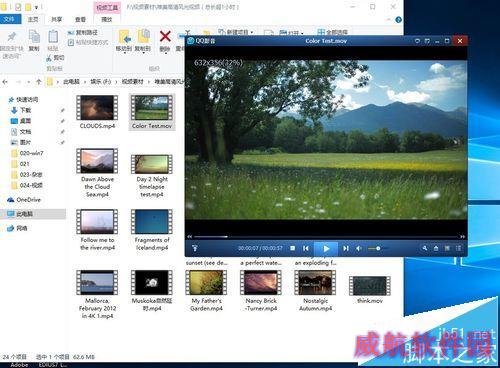
Task: Open the 文件 menu tab
Action: point(9,19)
